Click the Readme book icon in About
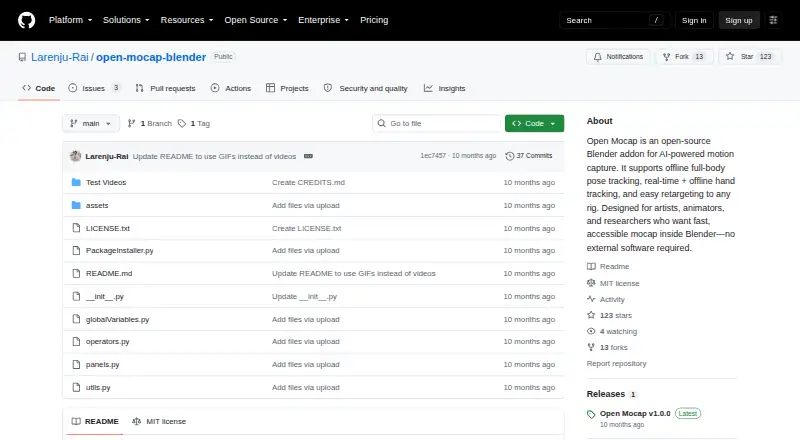The image size is (800, 440). coord(591,266)
